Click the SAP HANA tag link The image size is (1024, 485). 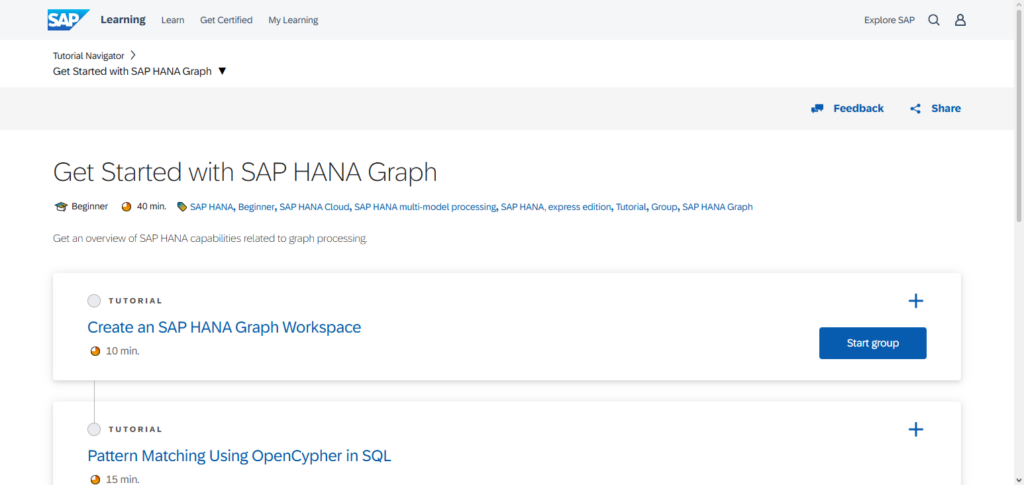tap(212, 207)
